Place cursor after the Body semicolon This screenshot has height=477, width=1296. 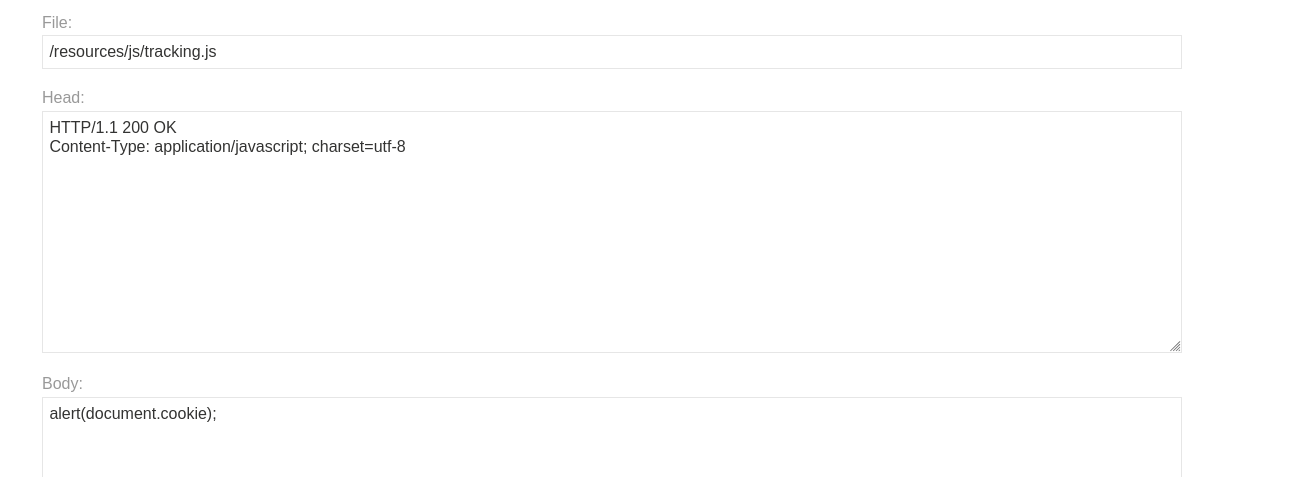coord(217,414)
